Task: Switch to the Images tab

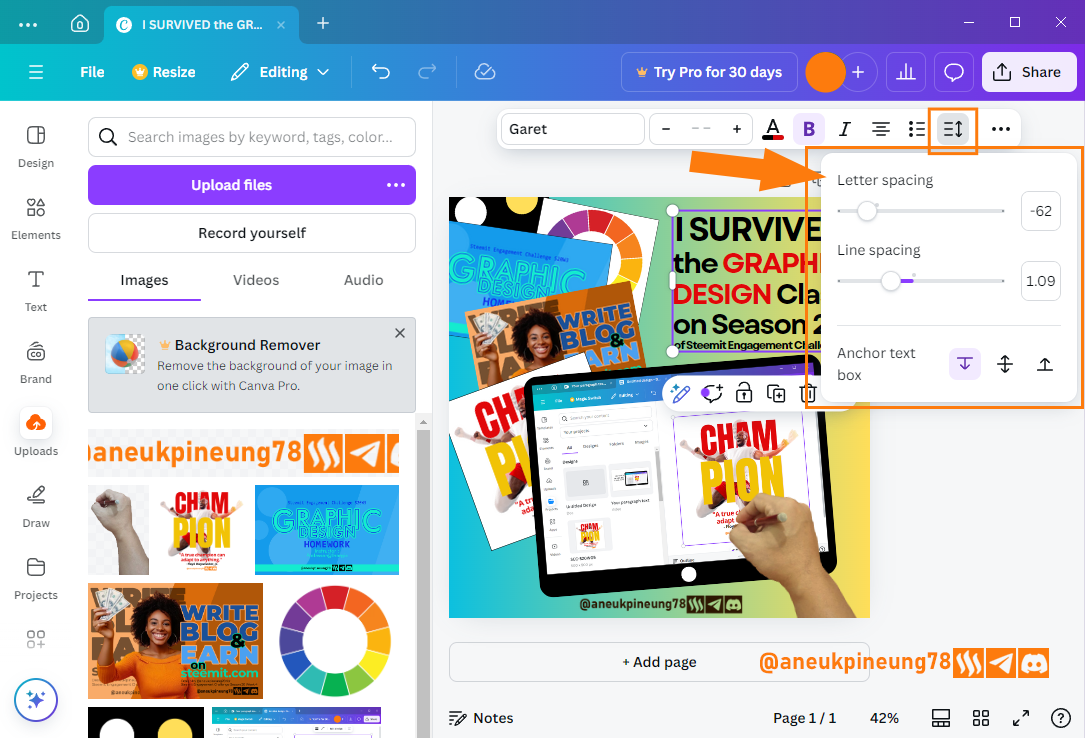Action: [x=144, y=280]
